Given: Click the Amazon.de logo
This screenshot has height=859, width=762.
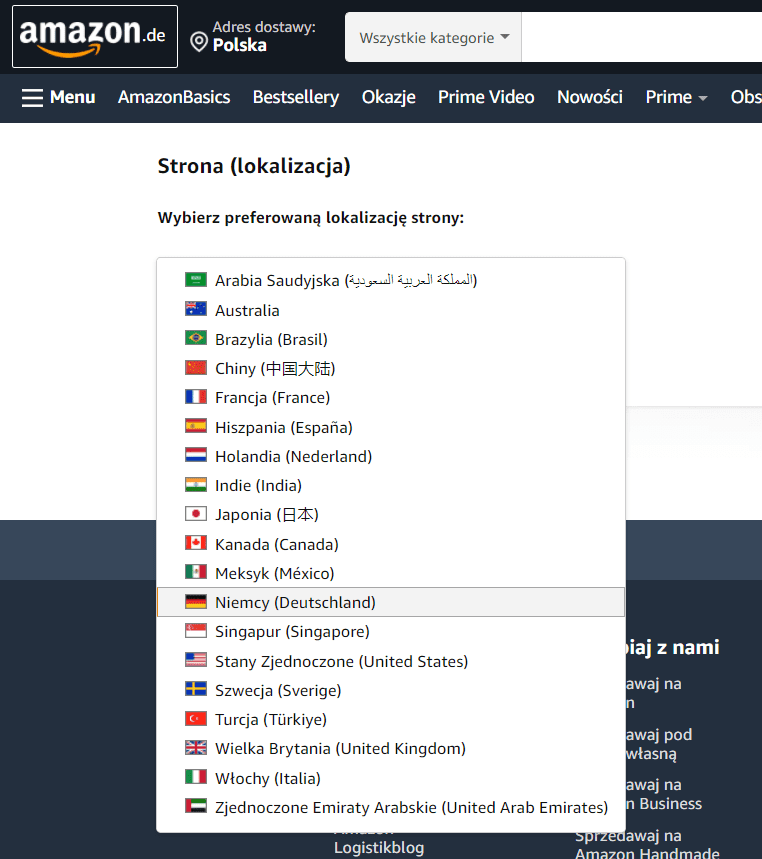Looking at the screenshot, I should [x=95, y=37].
